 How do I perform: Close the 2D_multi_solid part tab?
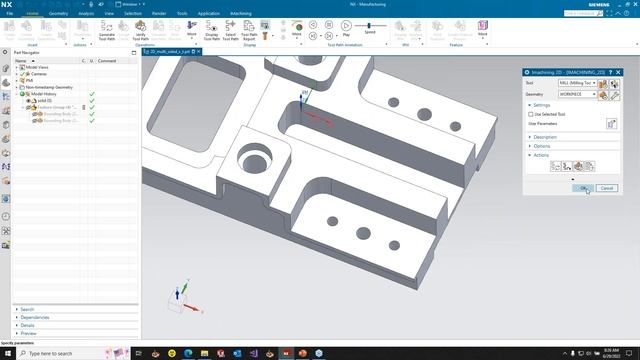pos(199,52)
